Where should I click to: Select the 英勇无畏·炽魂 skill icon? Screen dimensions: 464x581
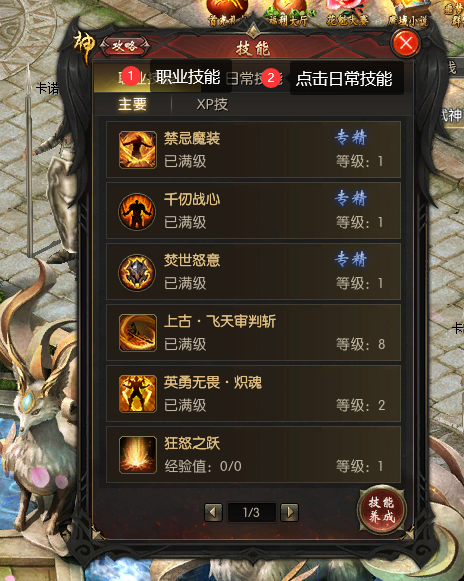(137, 394)
